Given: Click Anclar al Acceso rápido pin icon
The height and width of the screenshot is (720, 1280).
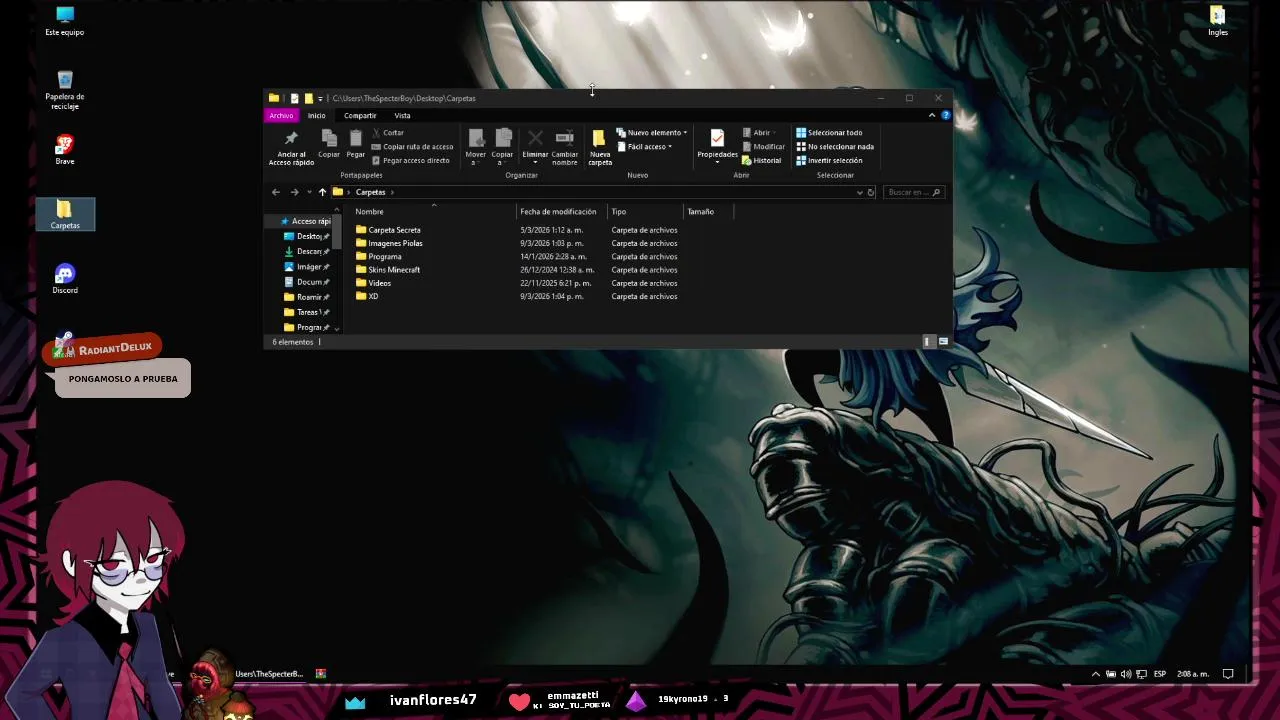Looking at the screenshot, I should pyautogui.click(x=291, y=138).
